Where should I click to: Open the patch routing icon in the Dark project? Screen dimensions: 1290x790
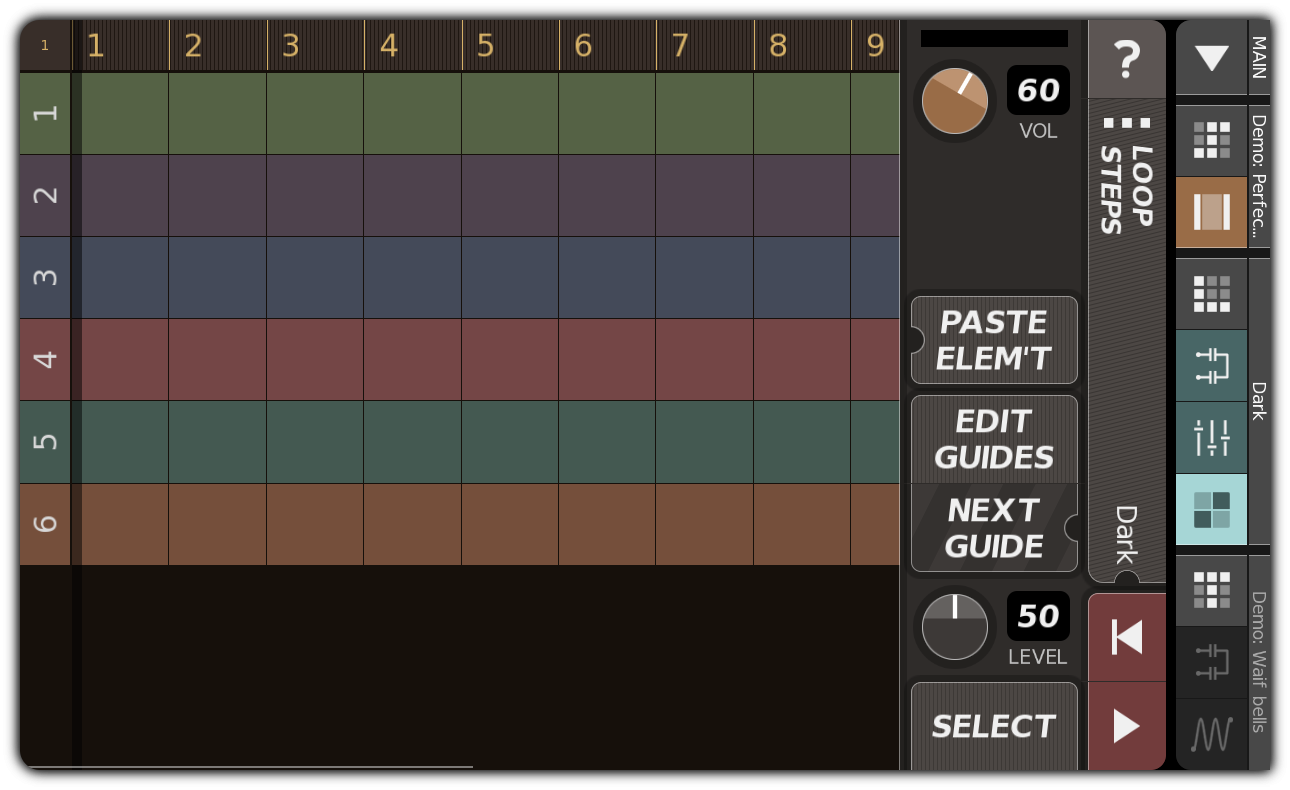(x=1211, y=366)
